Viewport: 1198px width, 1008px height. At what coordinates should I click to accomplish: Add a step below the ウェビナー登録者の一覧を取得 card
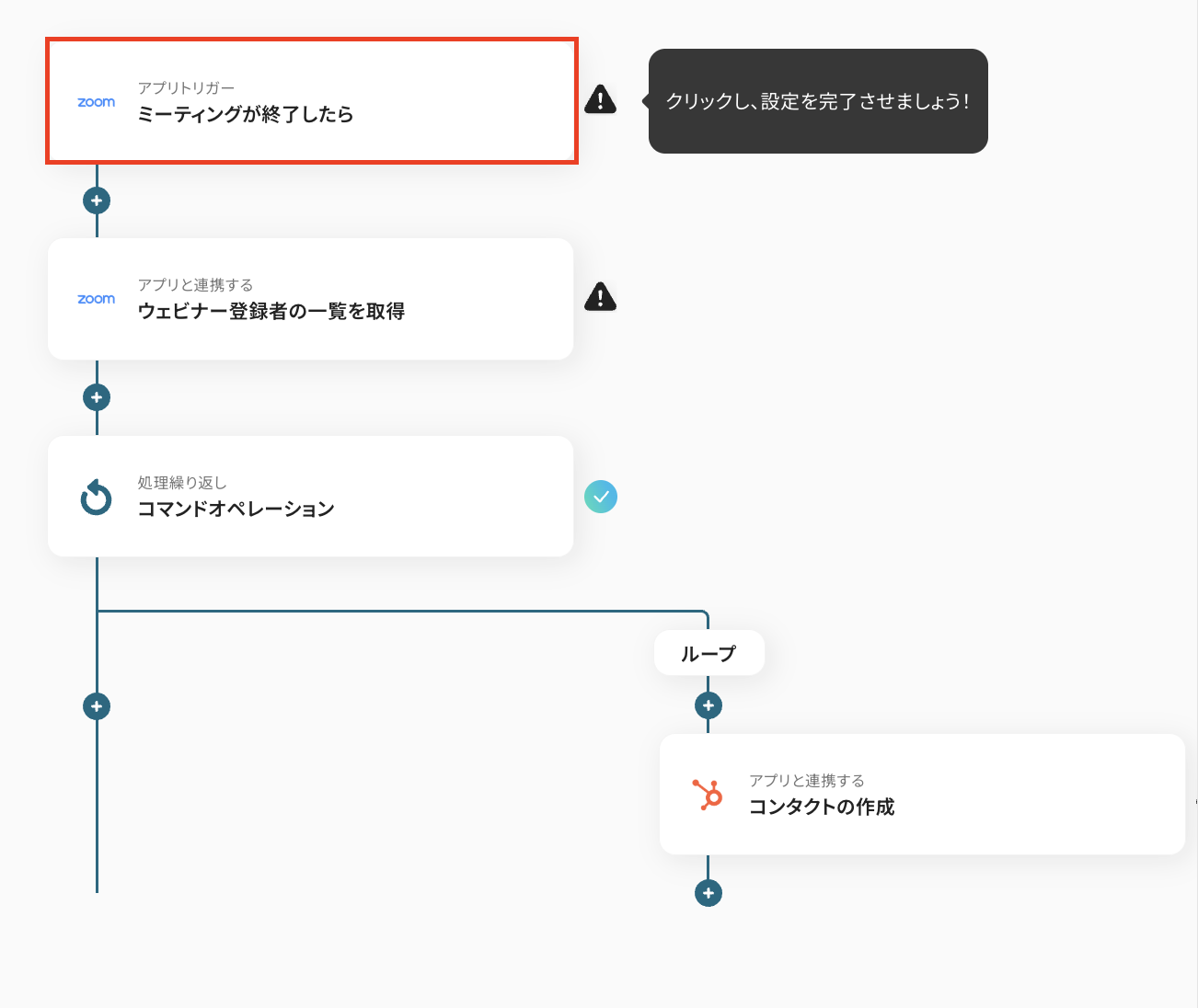coord(97,397)
